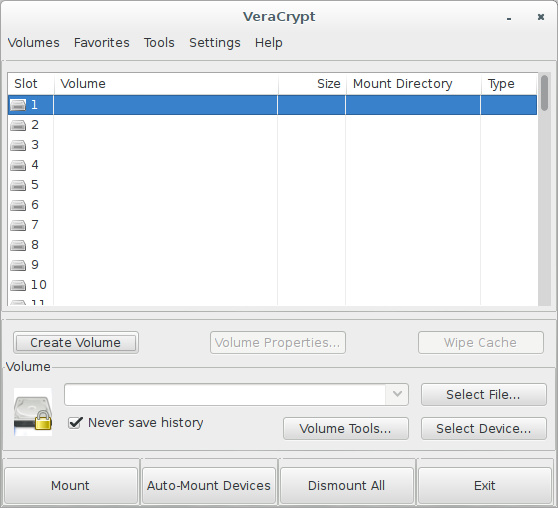Select slot number 3 text
558x508 pixels.
(35, 145)
